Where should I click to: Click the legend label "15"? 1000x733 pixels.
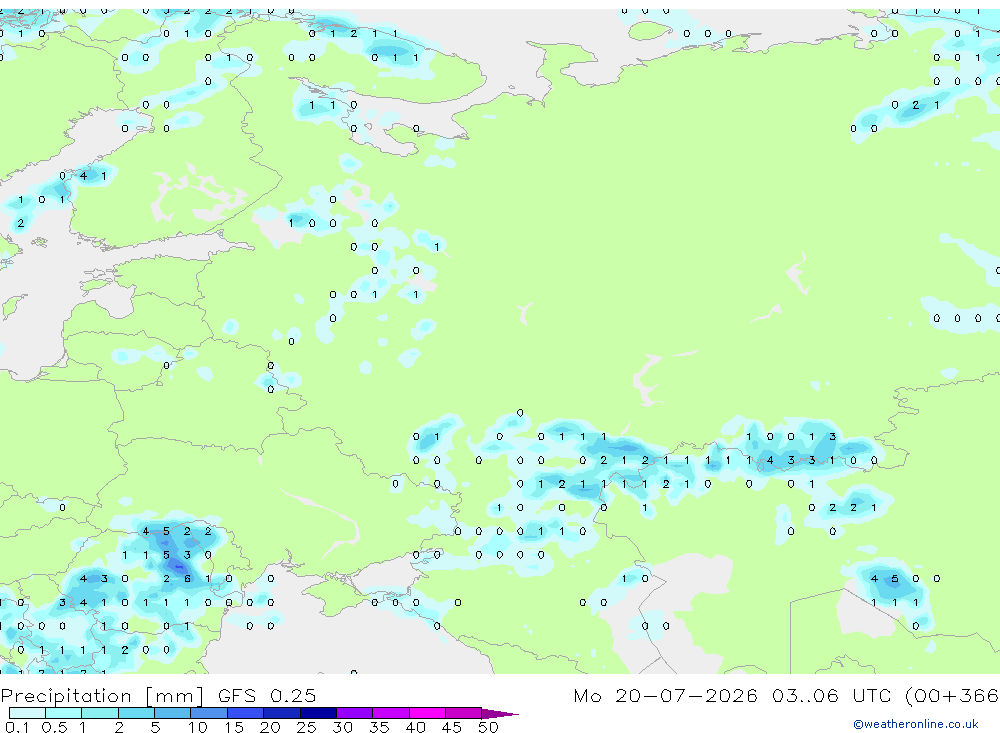click(234, 727)
